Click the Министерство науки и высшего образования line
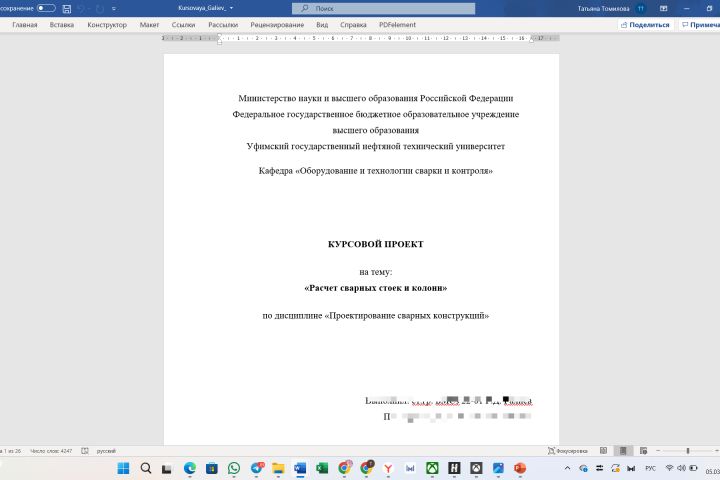Screen dimensions: 720x480 (376, 98)
